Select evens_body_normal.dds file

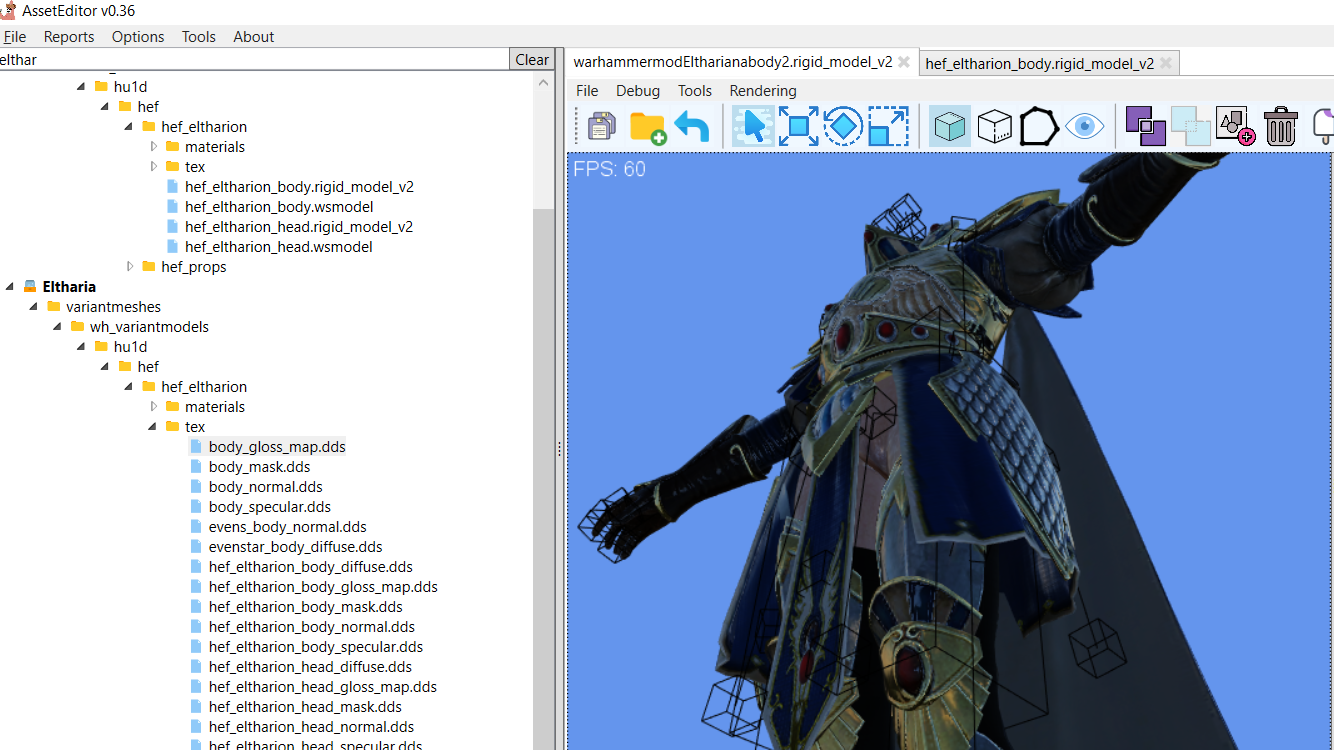coord(288,526)
